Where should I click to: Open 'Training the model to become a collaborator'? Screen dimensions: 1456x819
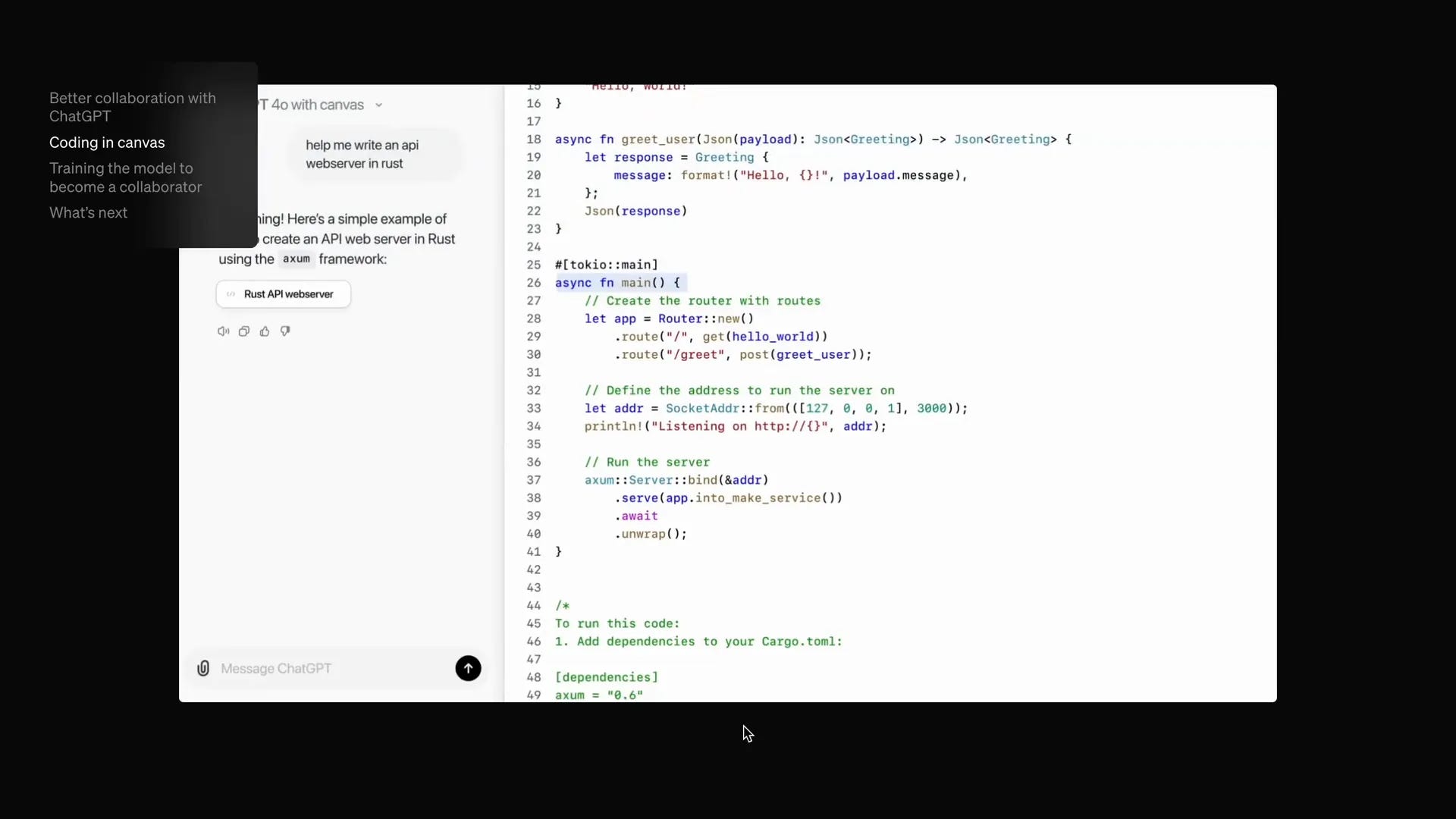[125, 177]
